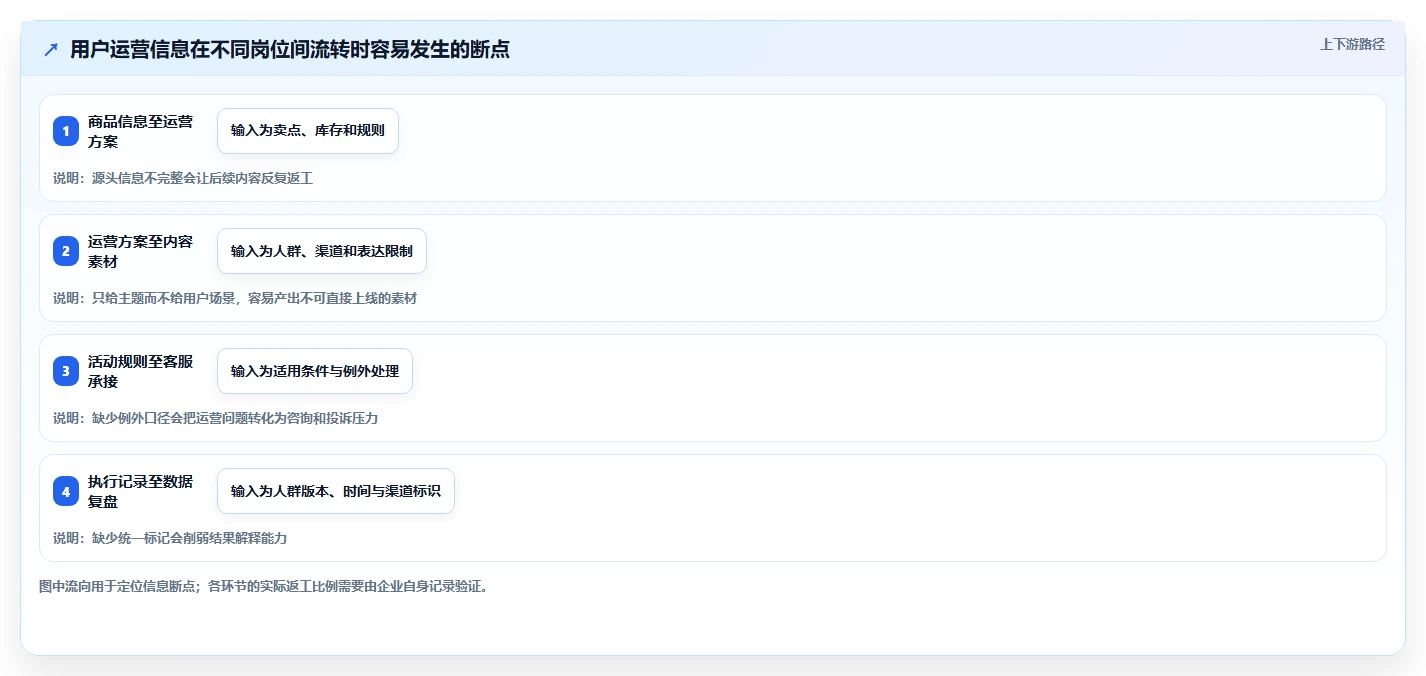Click the note about 只给主题而不给用户场景
The image size is (1426, 676).
(235, 298)
